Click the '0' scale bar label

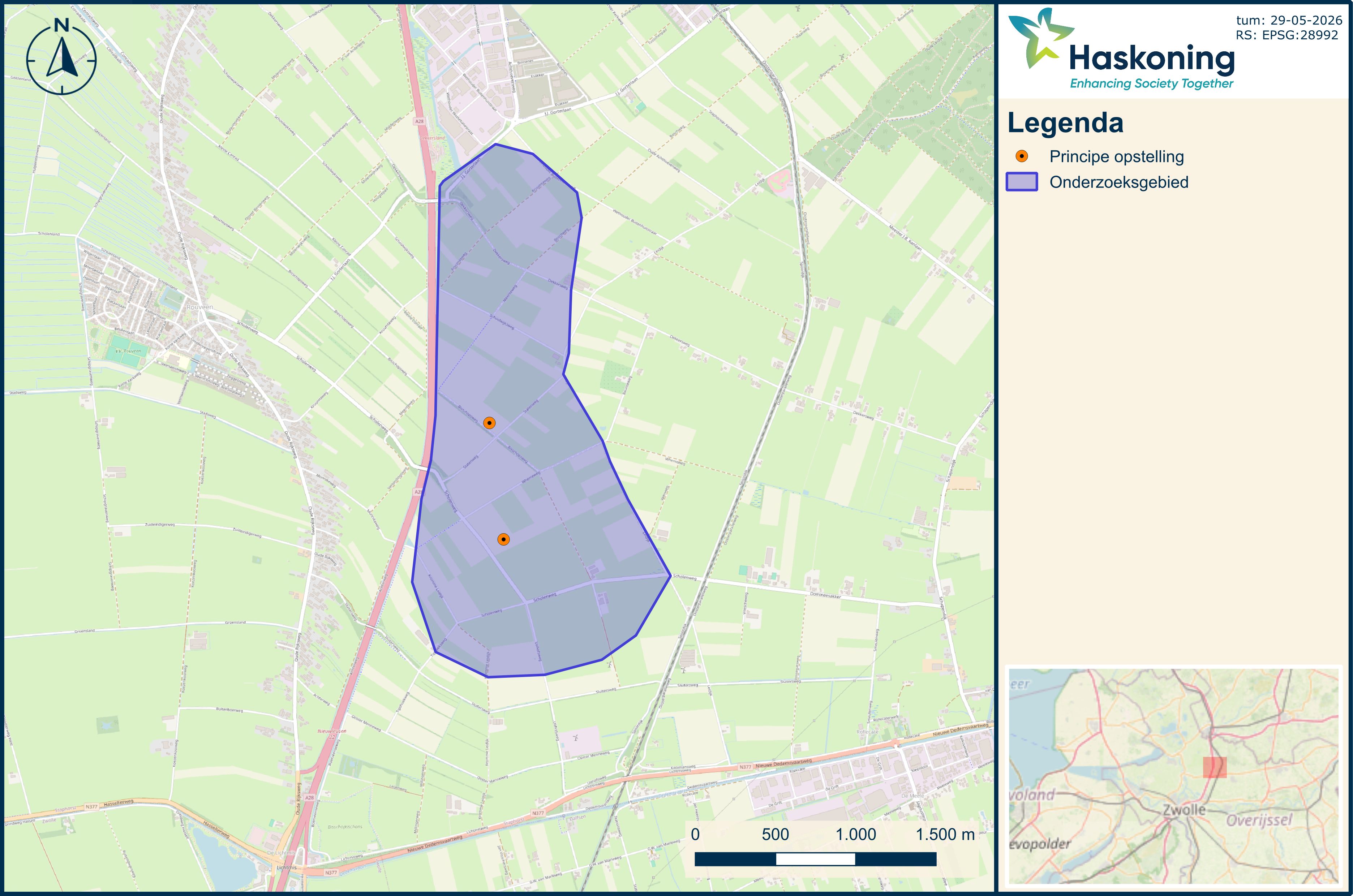[695, 834]
